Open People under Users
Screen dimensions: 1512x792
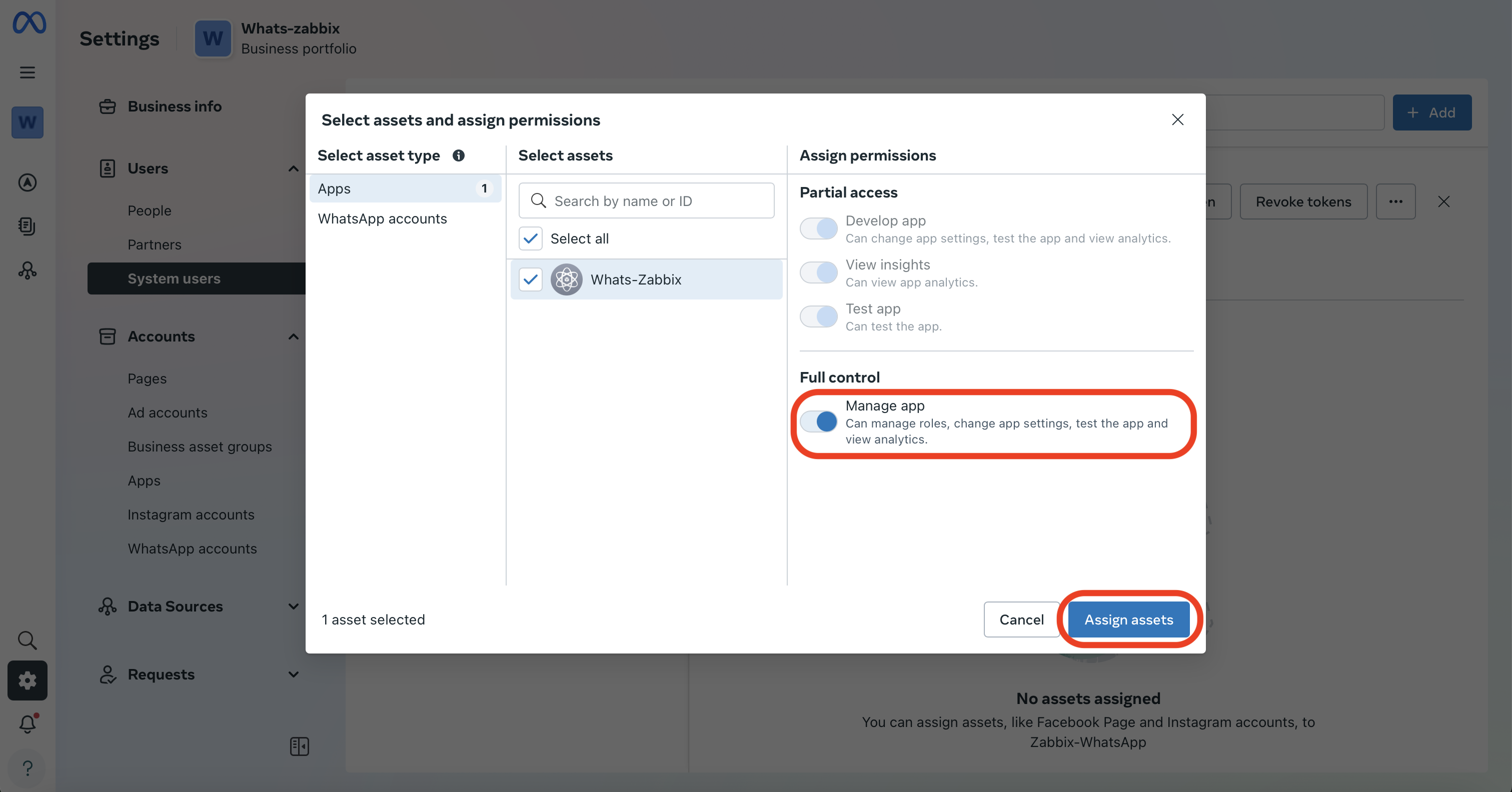coord(149,210)
